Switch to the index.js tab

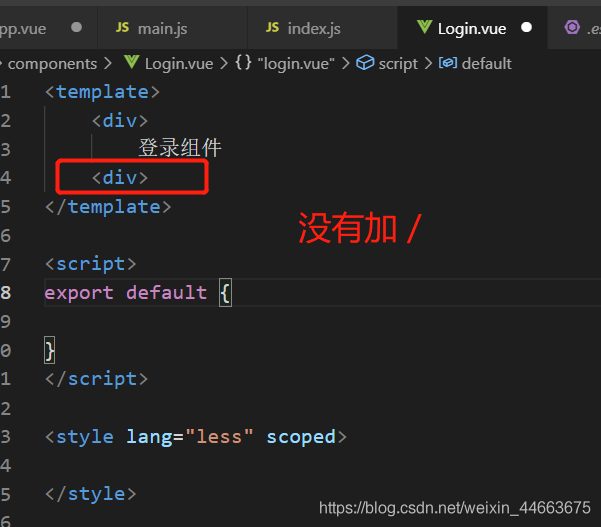[322, 28]
